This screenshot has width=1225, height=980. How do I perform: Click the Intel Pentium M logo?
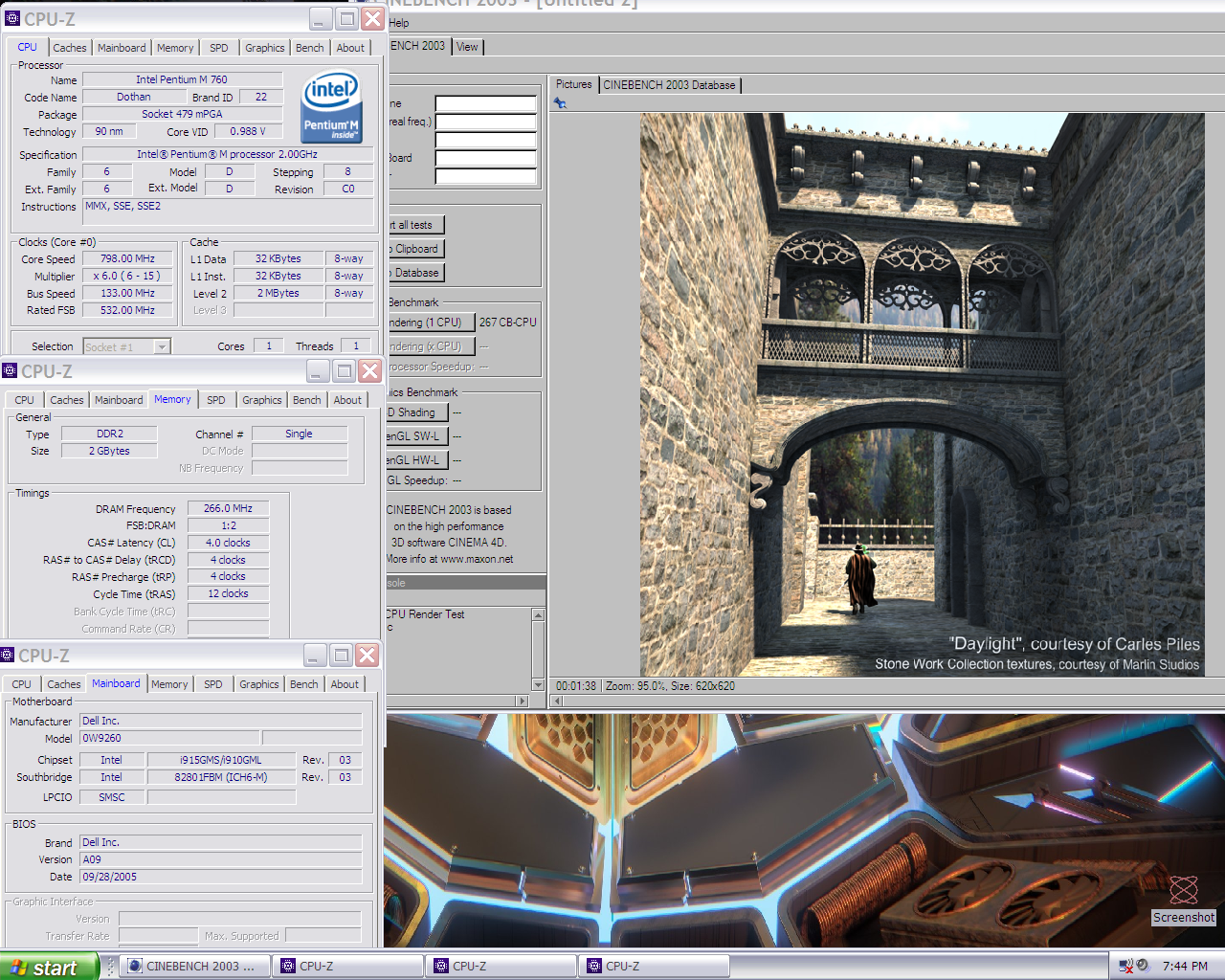[x=331, y=106]
